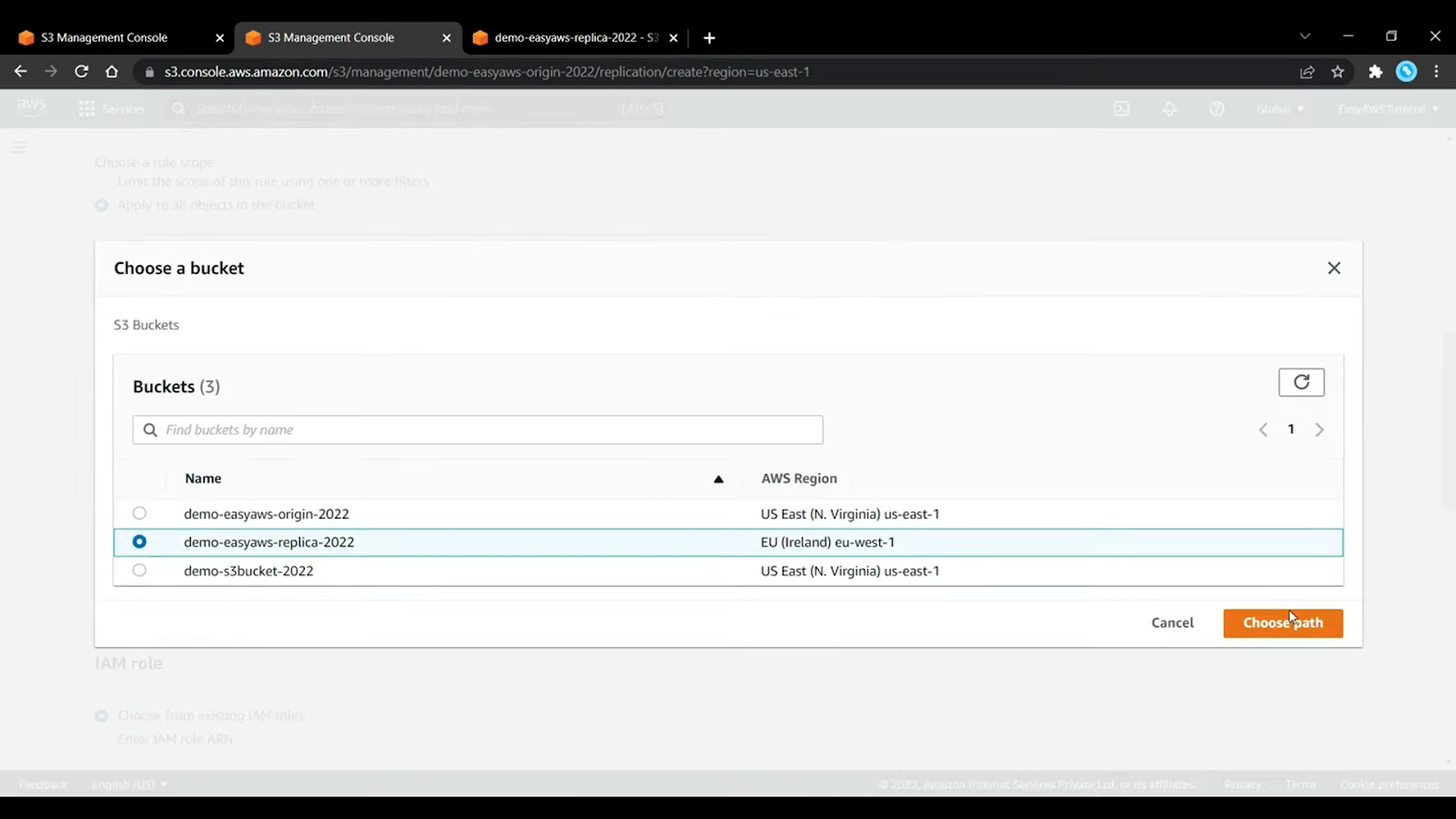
Task: Expand the EasyAWSTutorial account dropdown
Action: [x=1388, y=109]
